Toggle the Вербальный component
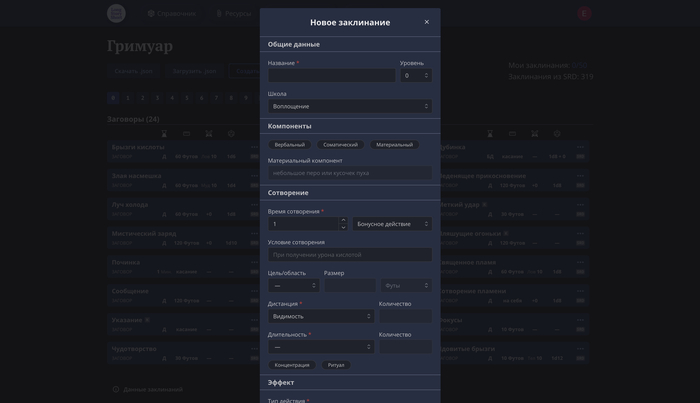 tap(290, 145)
